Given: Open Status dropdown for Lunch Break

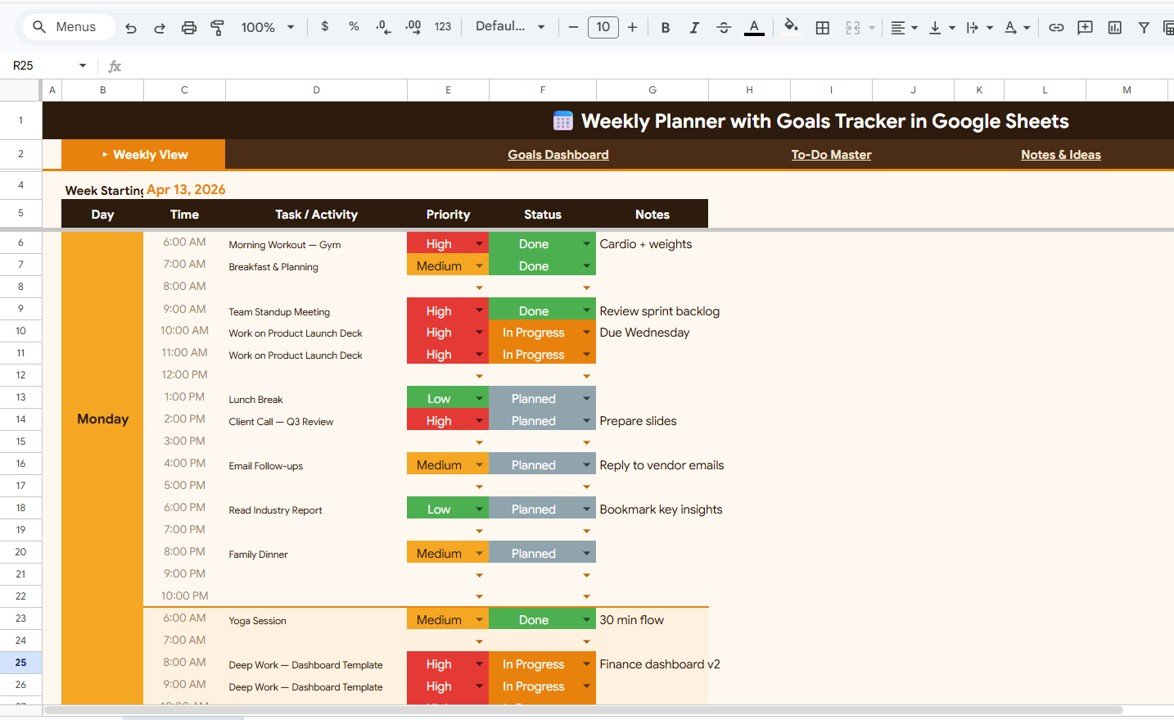Looking at the screenshot, I should point(586,399).
